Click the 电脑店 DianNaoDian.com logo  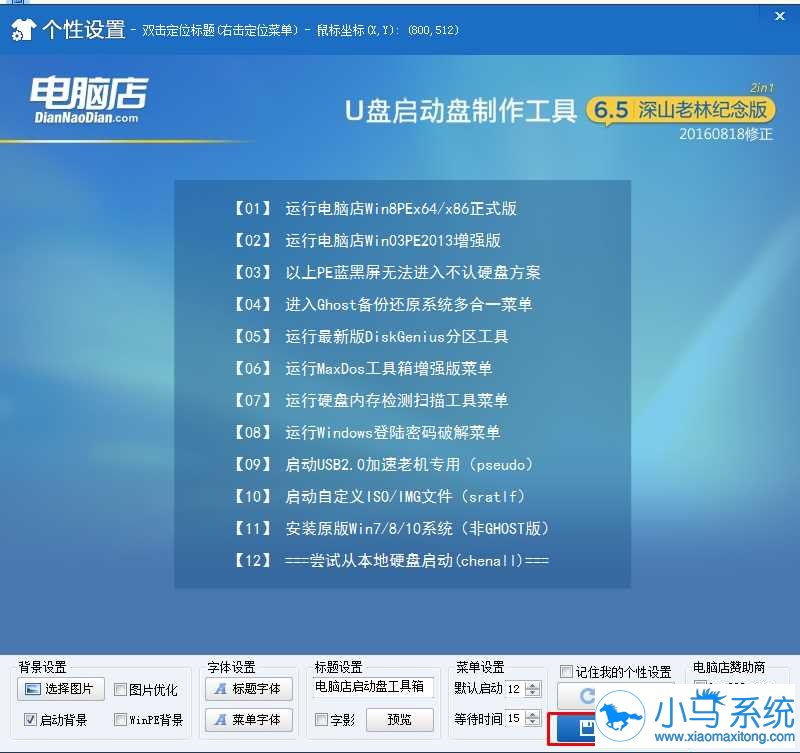(x=88, y=100)
